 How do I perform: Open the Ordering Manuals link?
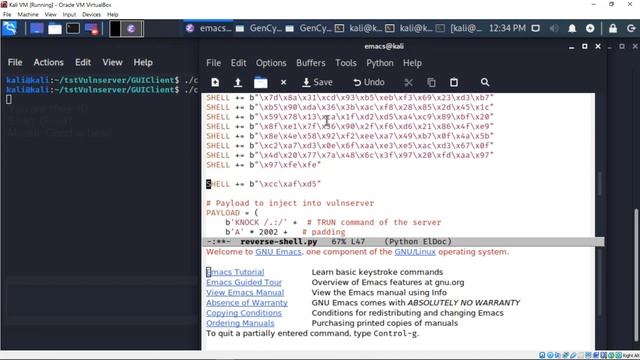(x=240, y=323)
